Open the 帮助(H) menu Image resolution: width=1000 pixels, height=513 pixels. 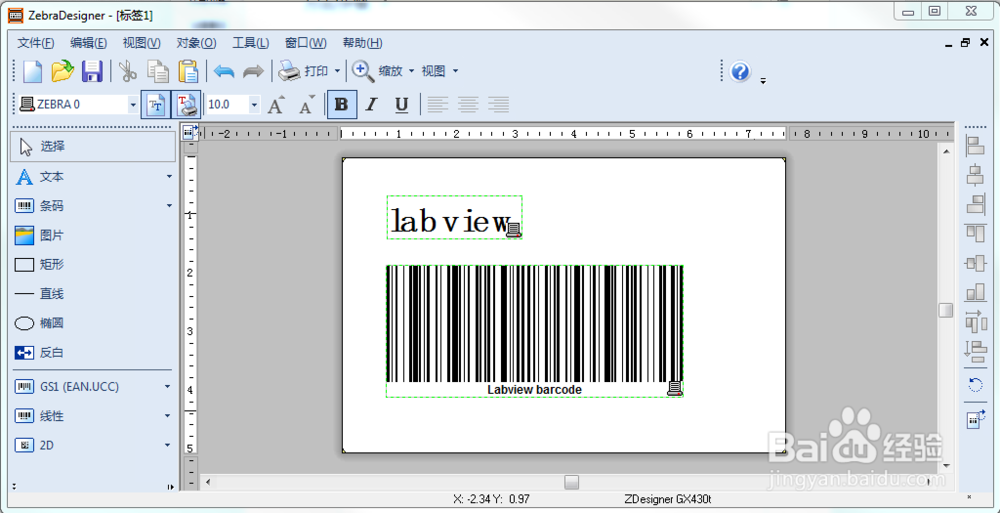pos(363,43)
